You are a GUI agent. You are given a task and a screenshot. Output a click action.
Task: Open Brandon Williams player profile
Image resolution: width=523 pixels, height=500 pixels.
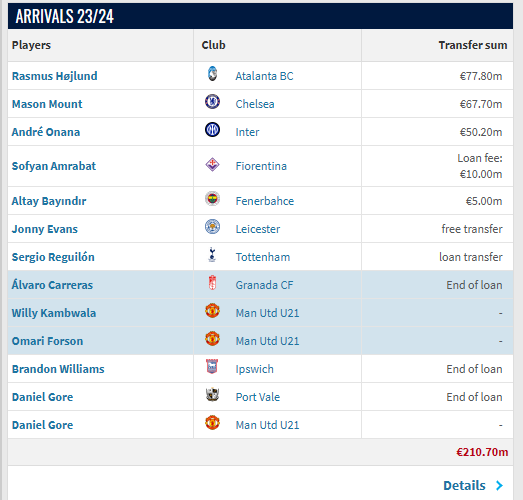[x=58, y=369]
